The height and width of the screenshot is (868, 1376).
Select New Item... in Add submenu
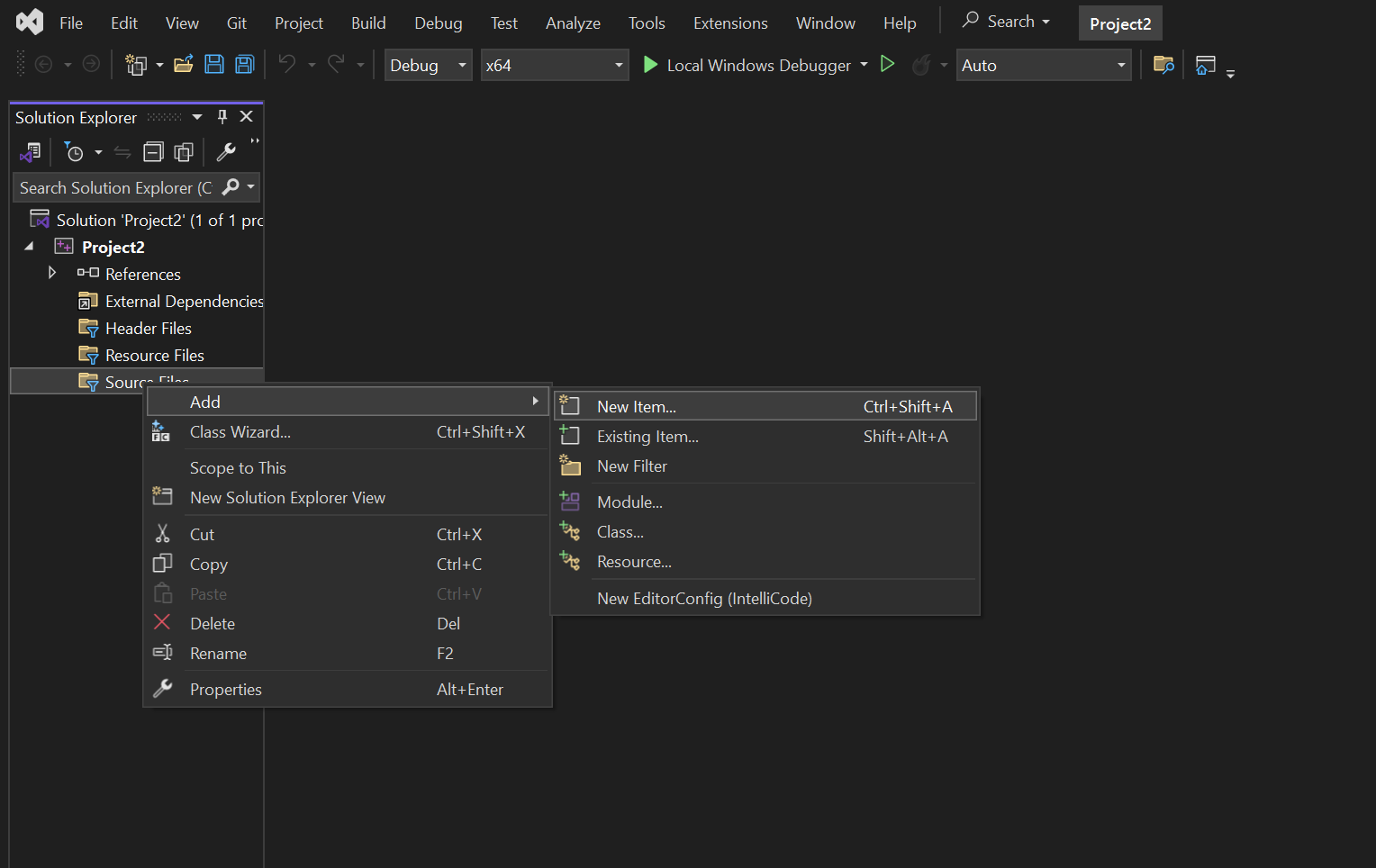tap(765, 406)
